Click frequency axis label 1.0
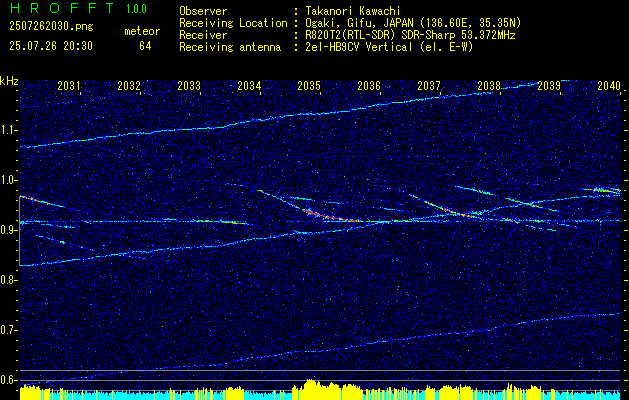The width and height of the screenshot is (629, 400). [x=9, y=180]
